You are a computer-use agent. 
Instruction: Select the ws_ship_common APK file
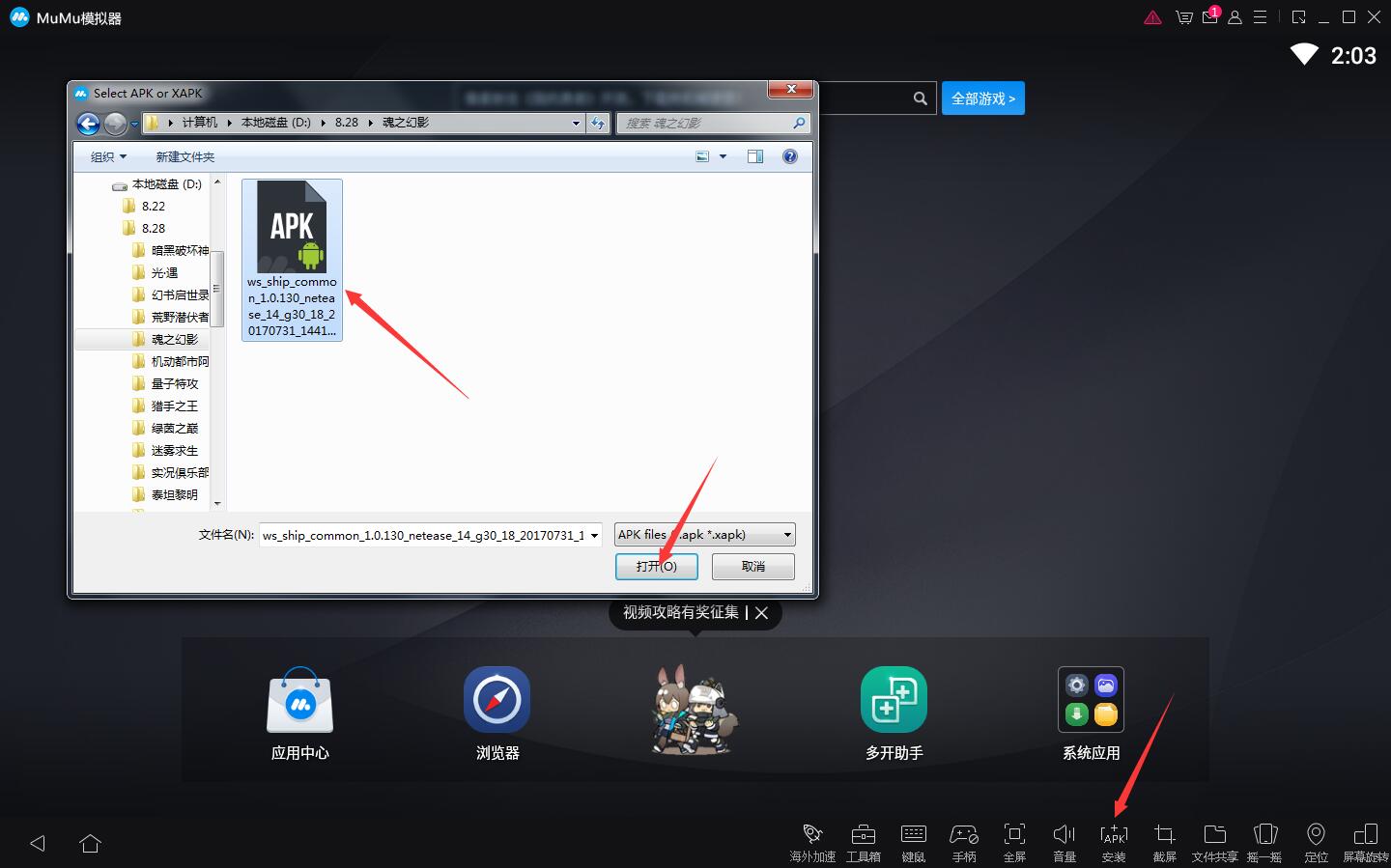292,260
